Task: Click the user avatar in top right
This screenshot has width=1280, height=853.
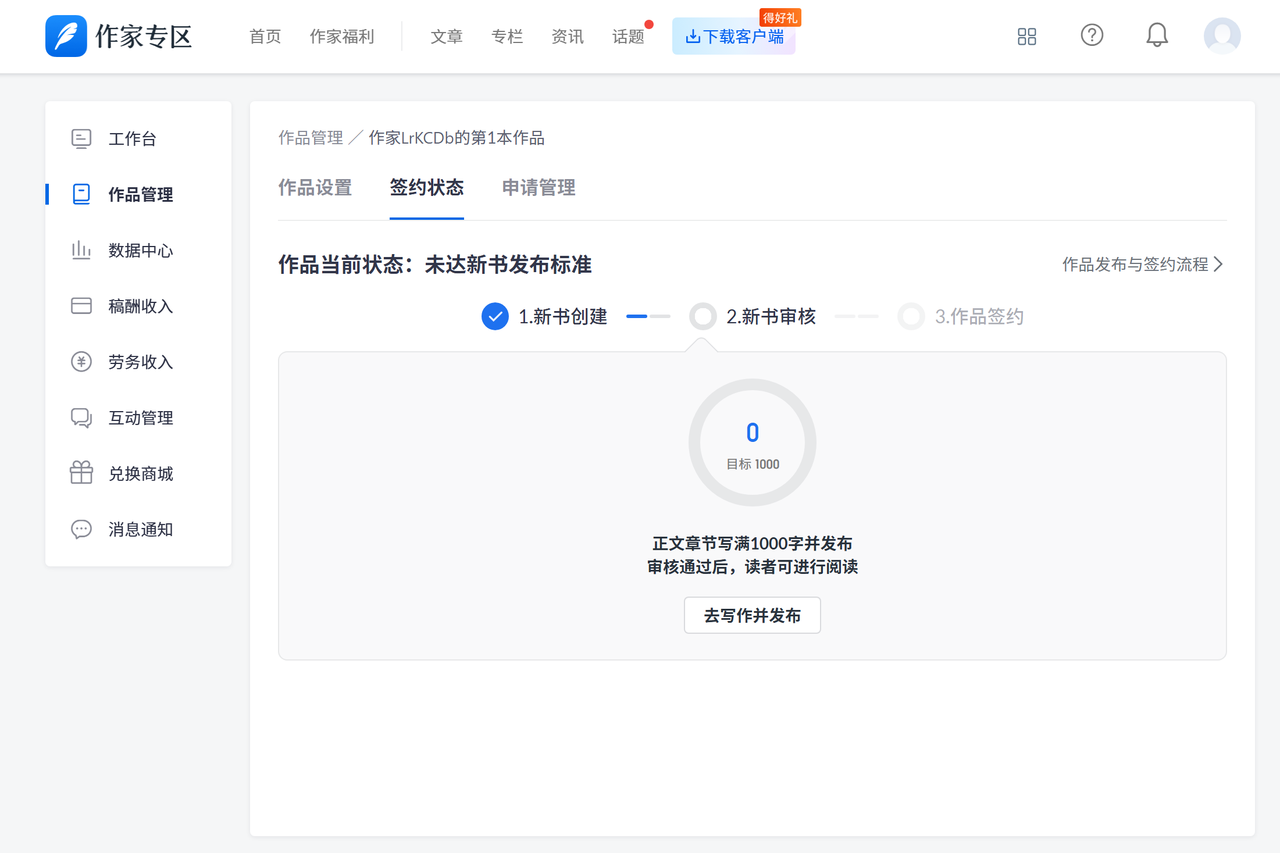Action: tap(1222, 36)
